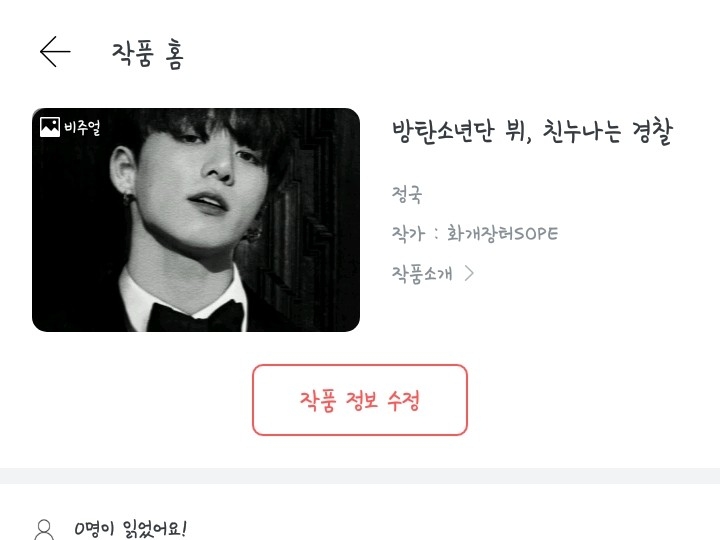Expand 작품소개 with the chevron arrow
This screenshot has height=540, width=720.
pyautogui.click(x=469, y=273)
